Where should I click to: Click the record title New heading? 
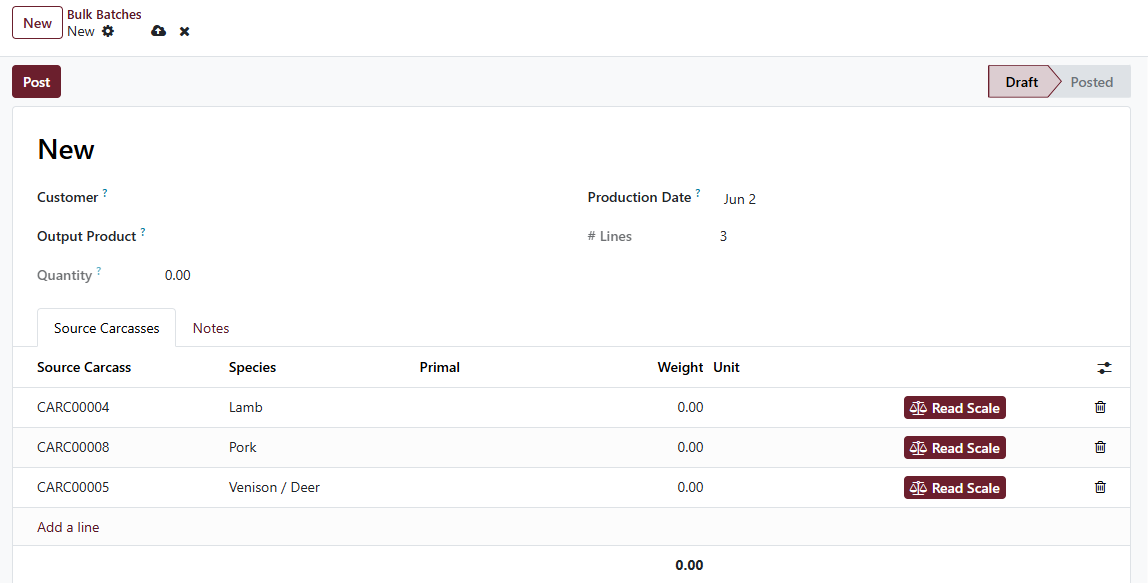(x=66, y=149)
